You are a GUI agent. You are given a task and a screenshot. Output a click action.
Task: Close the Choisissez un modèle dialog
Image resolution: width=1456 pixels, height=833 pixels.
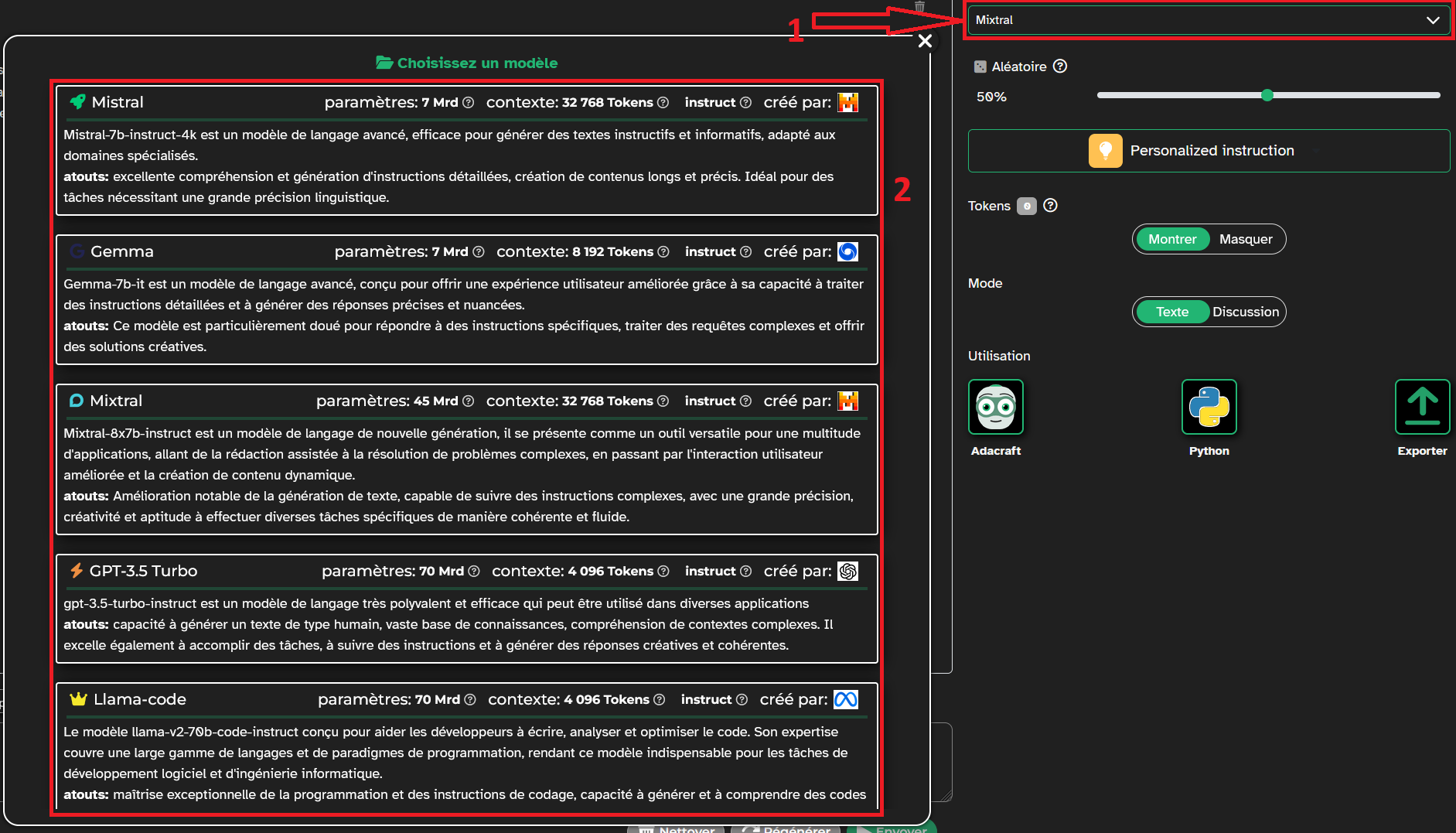click(x=924, y=41)
